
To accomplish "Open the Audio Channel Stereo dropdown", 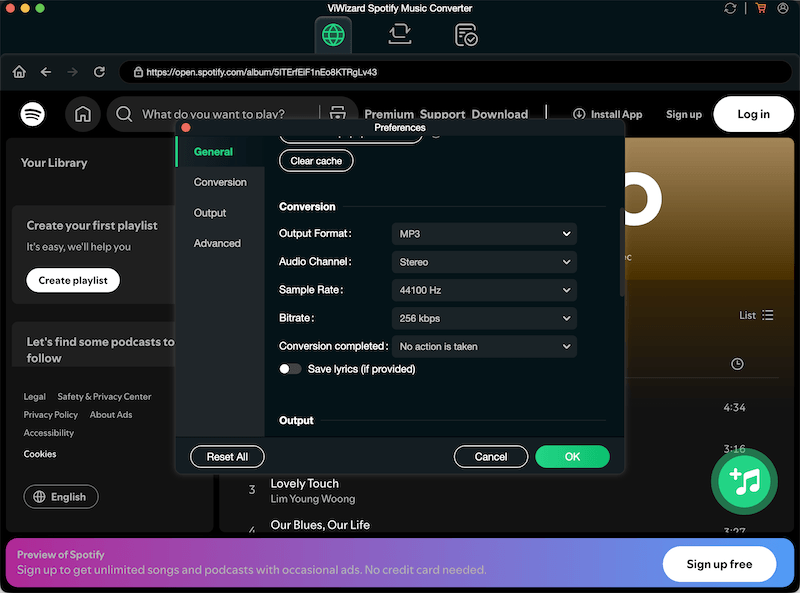I will pos(484,262).
